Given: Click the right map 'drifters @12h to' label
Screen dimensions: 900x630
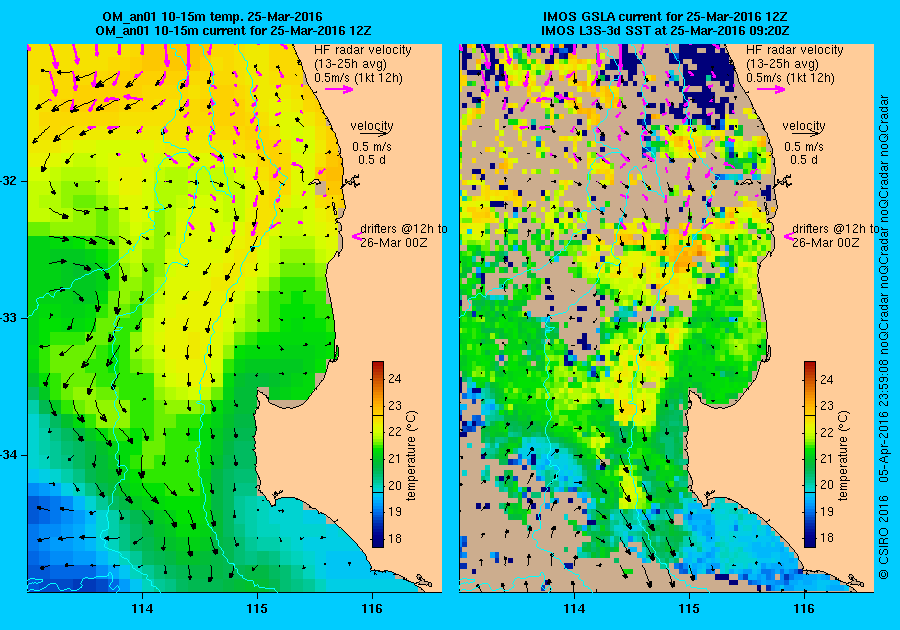Looking at the screenshot, I should (x=836, y=229).
